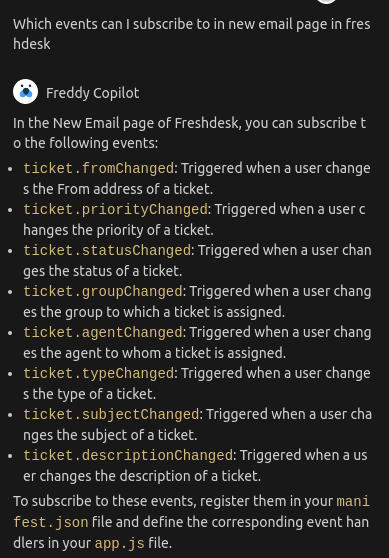Click the ticket.fromChanged event code
The height and width of the screenshot is (558, 389).
99,168
